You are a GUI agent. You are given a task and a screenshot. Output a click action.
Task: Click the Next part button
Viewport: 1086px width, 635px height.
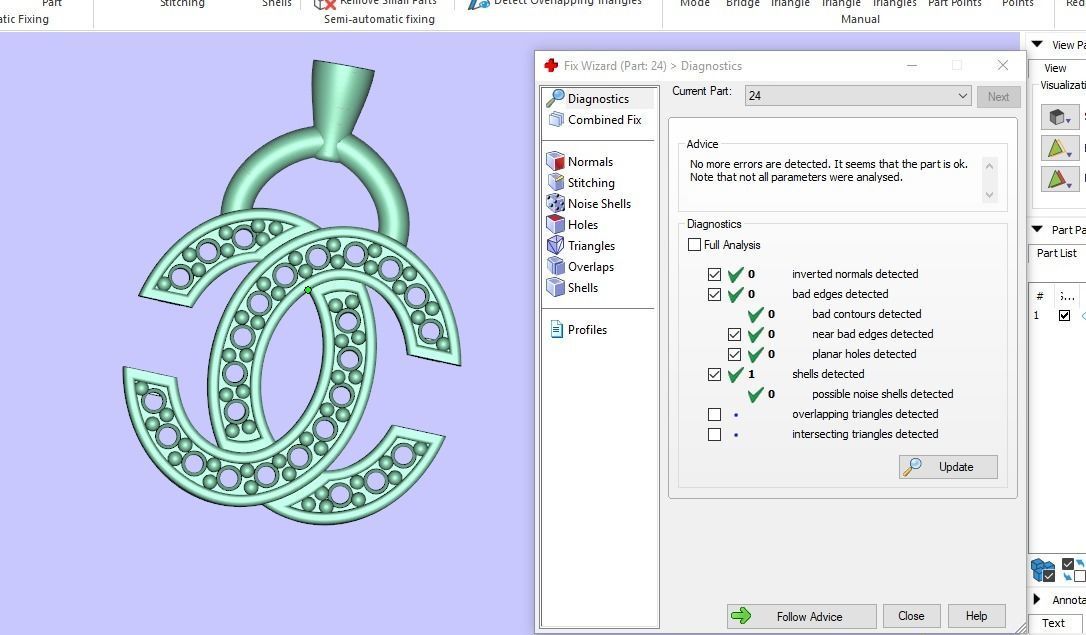tap(998, 97)
